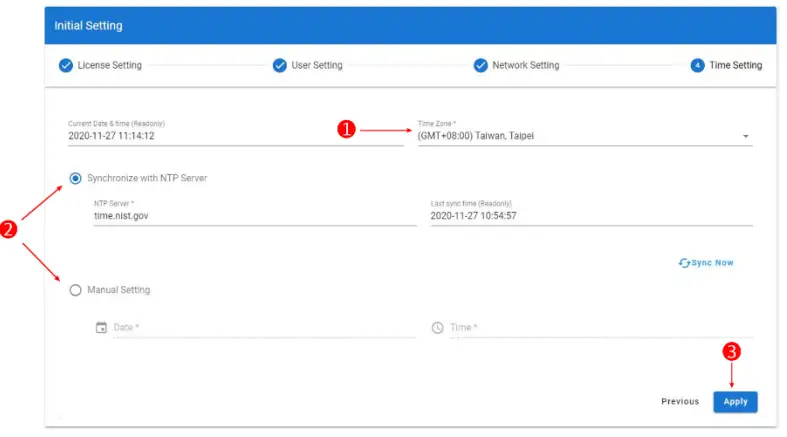Open the calendar icon next to Date

pyautogui.click(x=101, y=327)
